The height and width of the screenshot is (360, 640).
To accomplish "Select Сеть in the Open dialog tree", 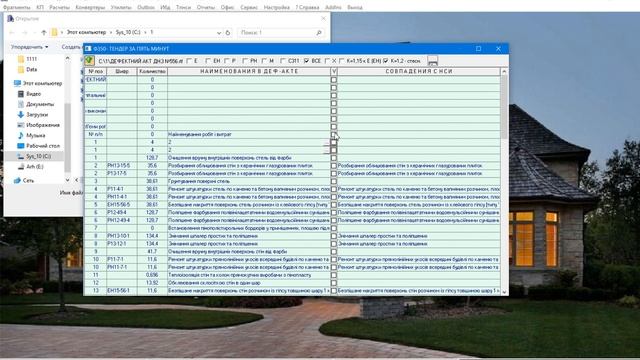I will tap(24, 180).
